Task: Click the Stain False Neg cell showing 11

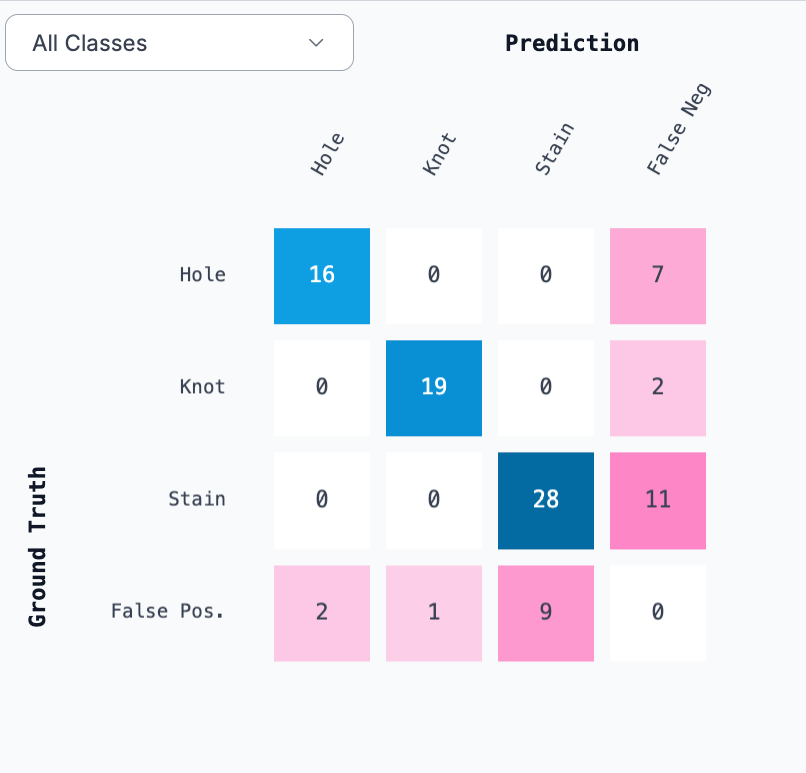Action: 658,501
